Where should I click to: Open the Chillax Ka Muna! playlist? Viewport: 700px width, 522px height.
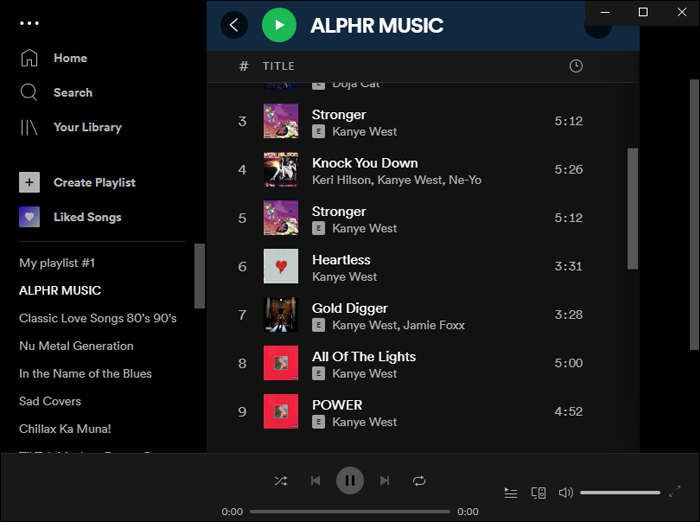[65, 429]
